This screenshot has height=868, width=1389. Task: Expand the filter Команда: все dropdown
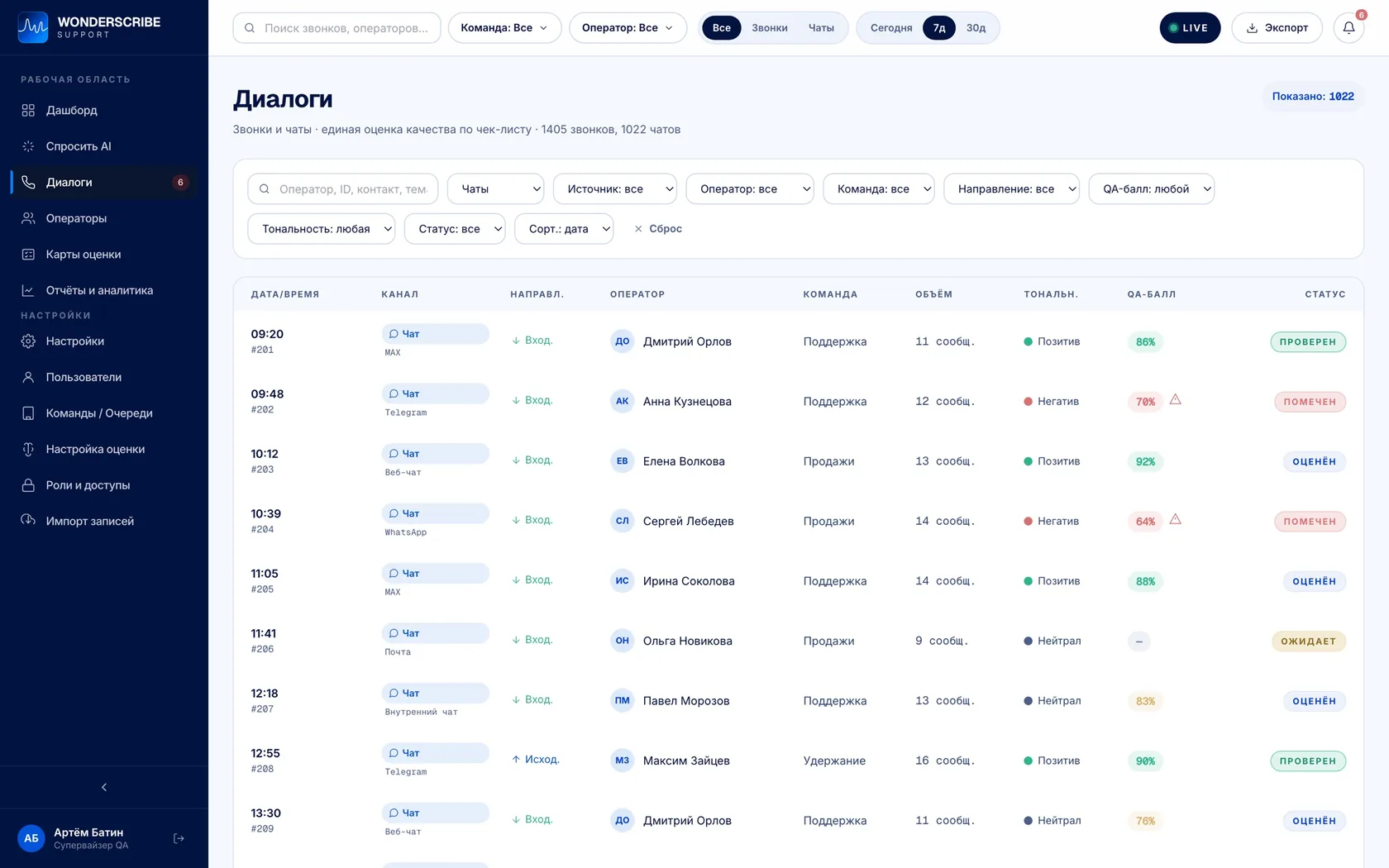pos(878,189)
